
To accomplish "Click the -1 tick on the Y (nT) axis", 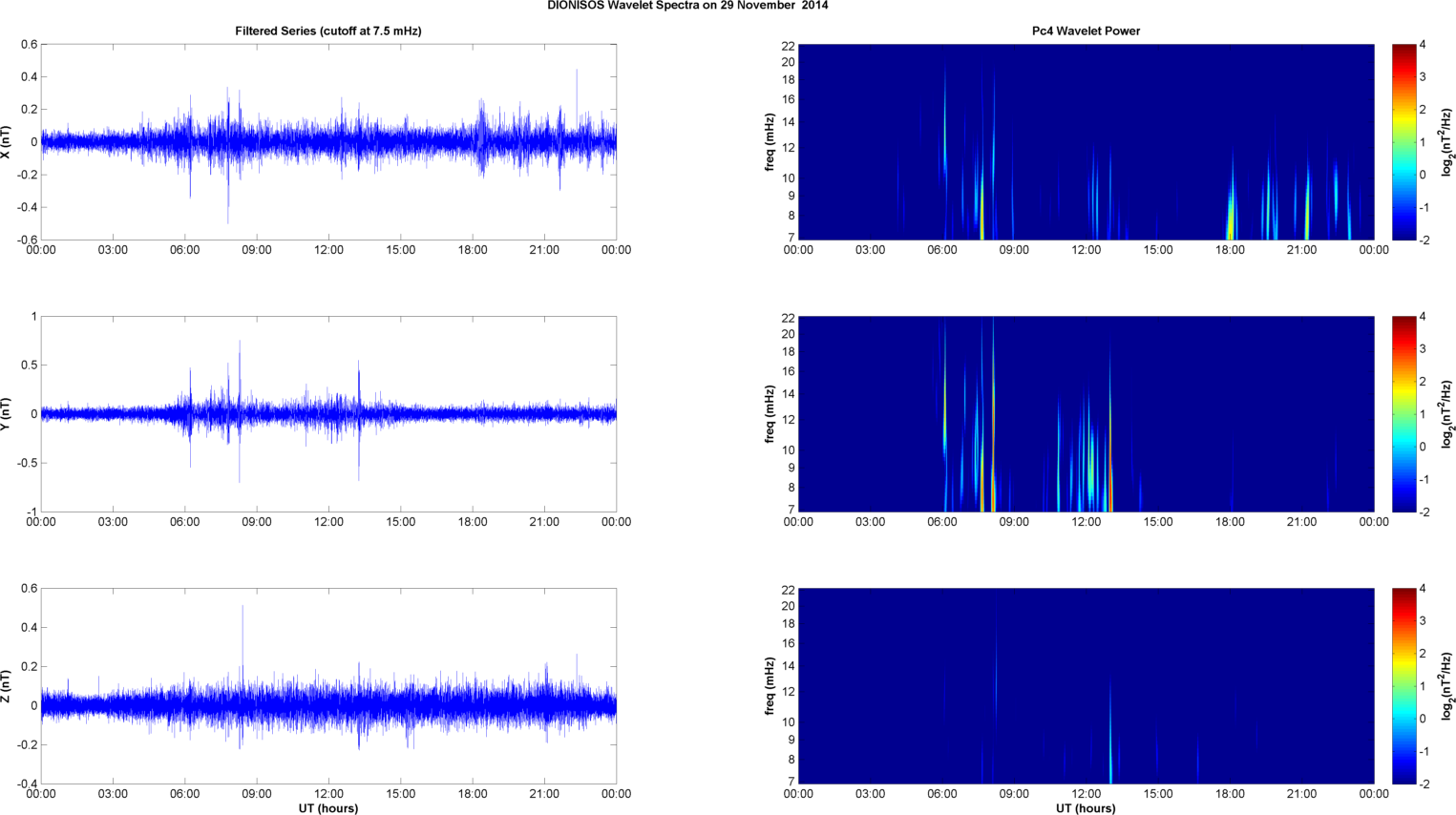I will [32, 512].
